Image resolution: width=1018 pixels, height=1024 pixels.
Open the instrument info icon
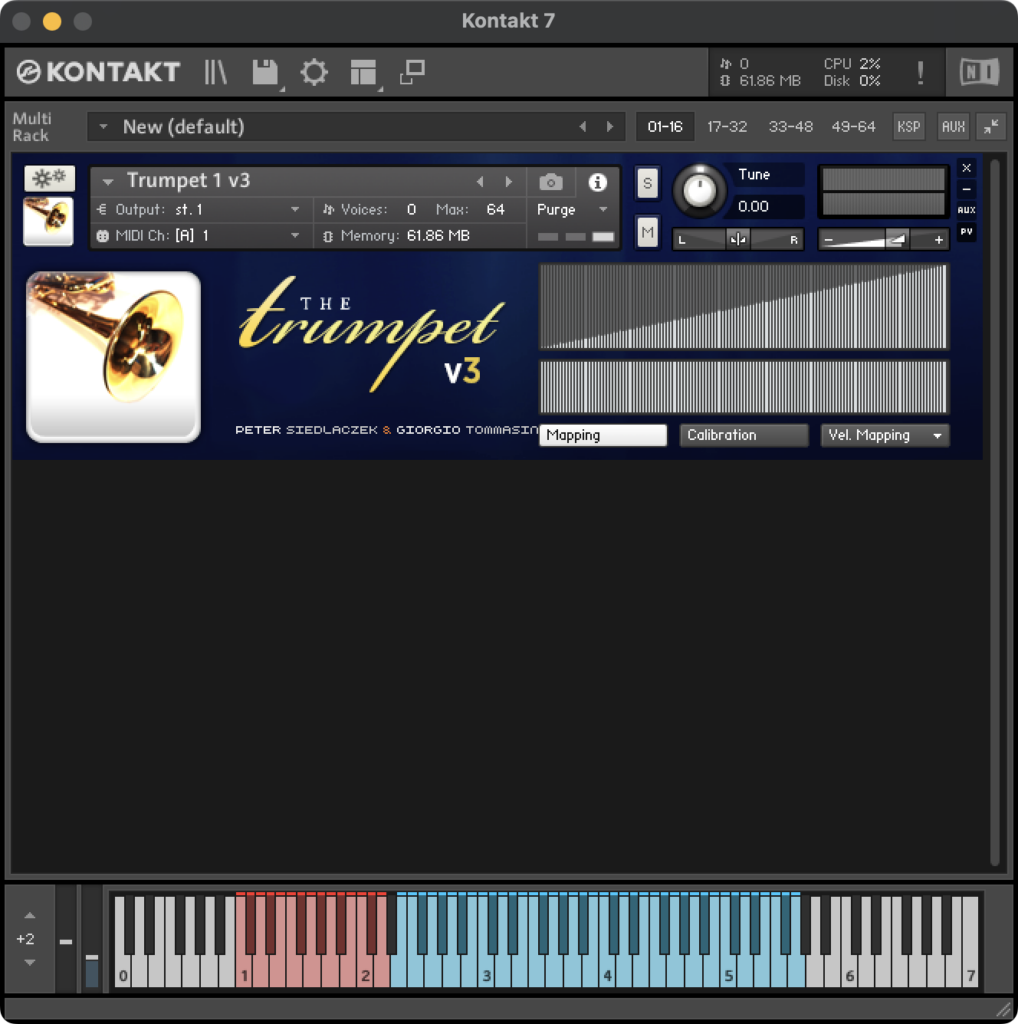pos(597,182)
